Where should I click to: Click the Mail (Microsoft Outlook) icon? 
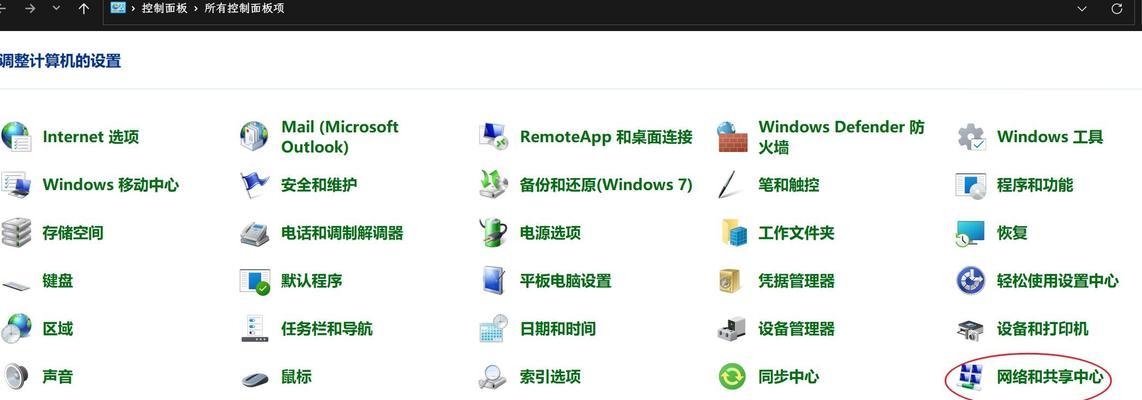[254, 136]
